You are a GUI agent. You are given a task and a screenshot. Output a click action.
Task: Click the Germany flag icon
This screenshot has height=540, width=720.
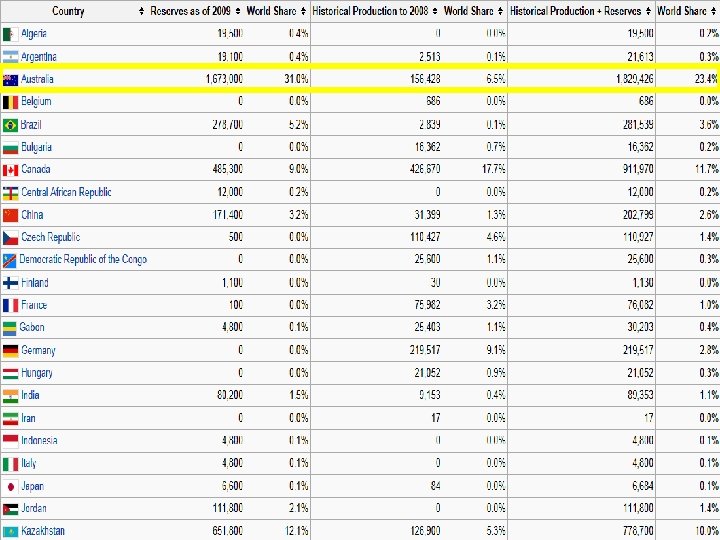(x=10, y=351)
